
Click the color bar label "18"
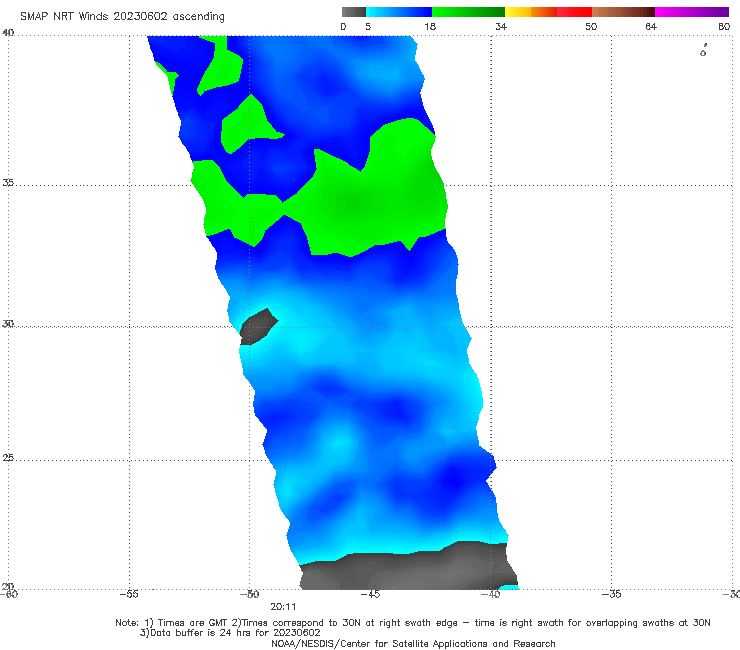coord(430,26)
